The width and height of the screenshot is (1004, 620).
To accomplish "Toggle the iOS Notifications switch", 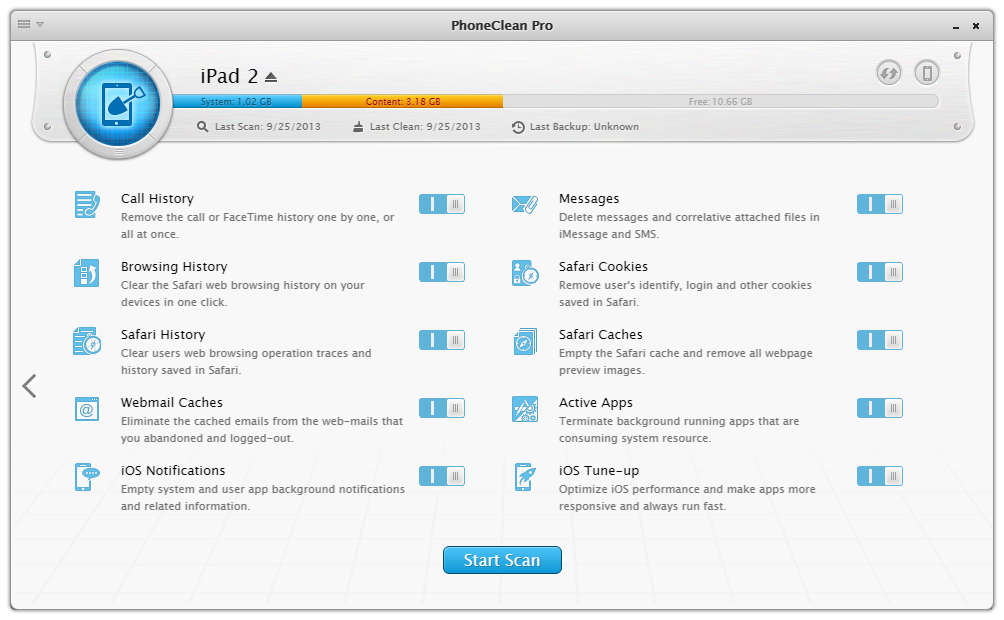I will [441, 476].
